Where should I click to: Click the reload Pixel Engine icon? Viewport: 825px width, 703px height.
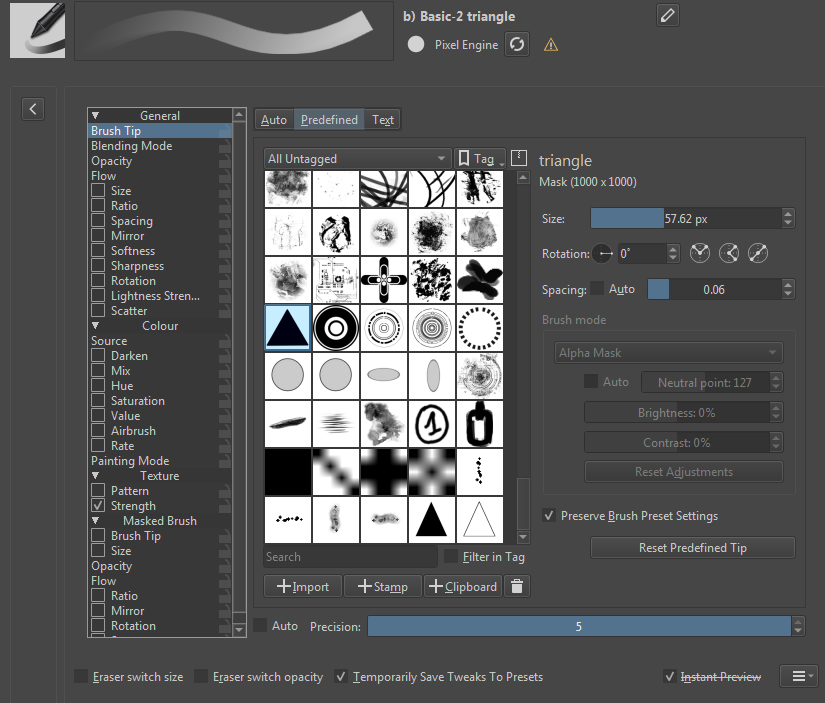516,44
